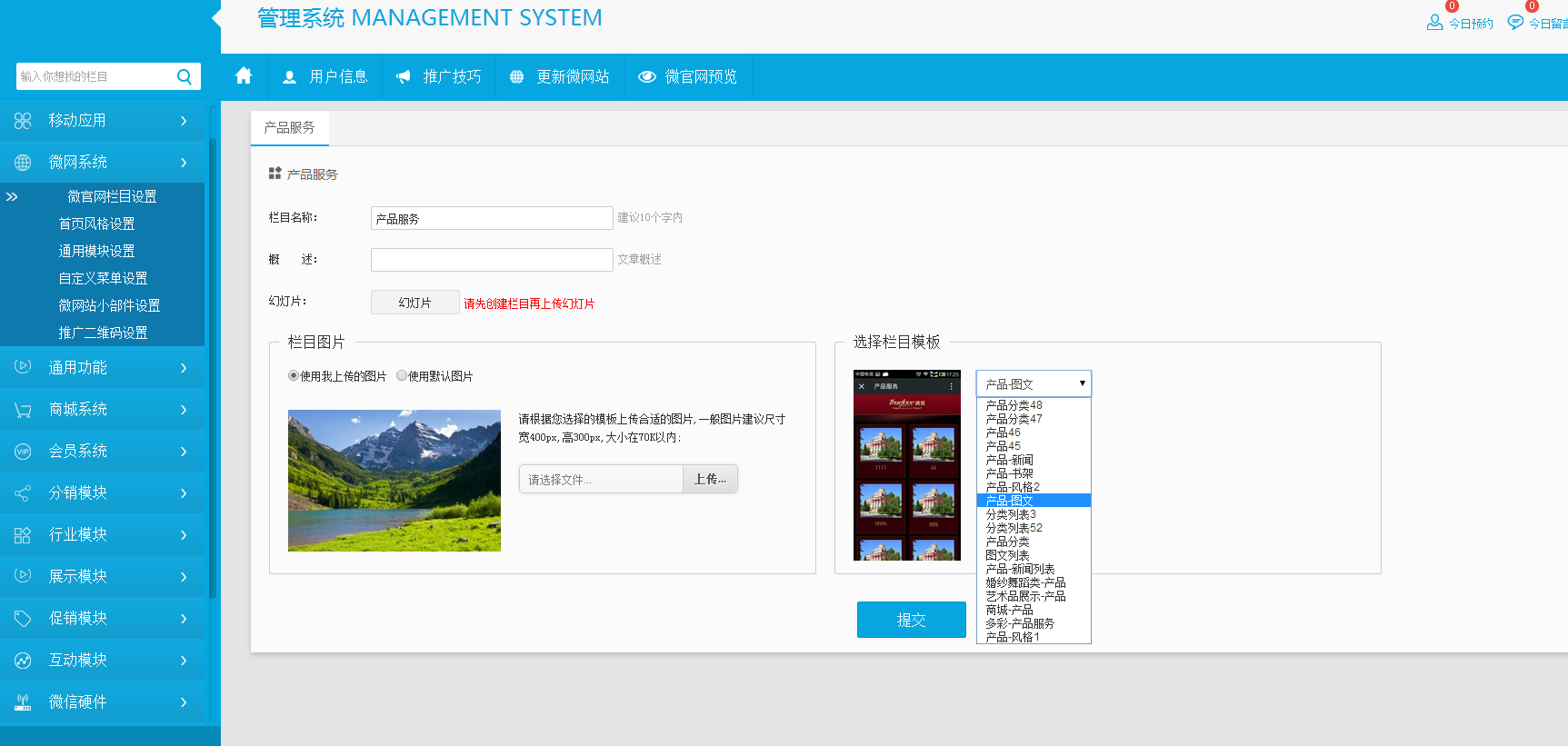Click the 推广技巧 megaphone icon

(x=403, y=77)
